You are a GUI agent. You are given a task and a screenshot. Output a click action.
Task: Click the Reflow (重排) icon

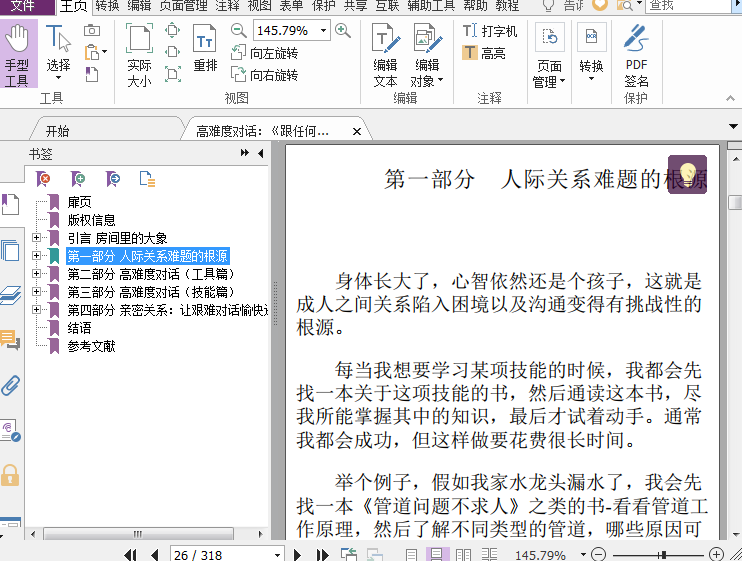(x=205, y=48)
